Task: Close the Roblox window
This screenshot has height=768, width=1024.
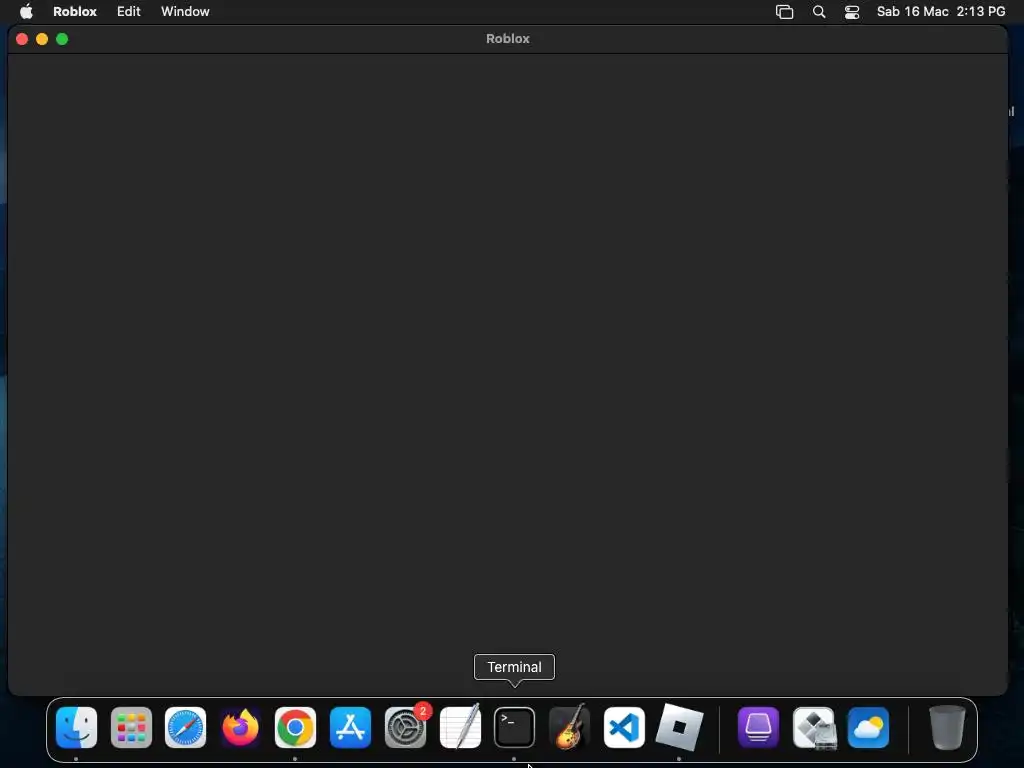Action: [x=22, y=39]
